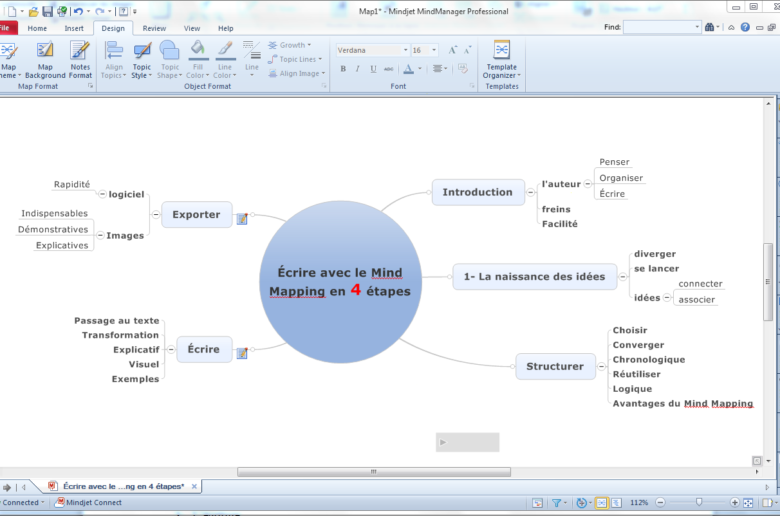Click Topic Style in Object Format
Screen dimensions: 780x516
pos(142,61)
